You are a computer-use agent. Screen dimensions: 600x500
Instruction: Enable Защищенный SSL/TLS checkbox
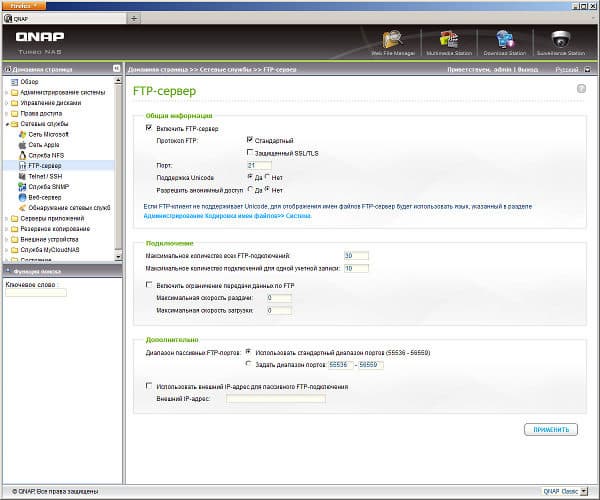(x=250, y=152)
